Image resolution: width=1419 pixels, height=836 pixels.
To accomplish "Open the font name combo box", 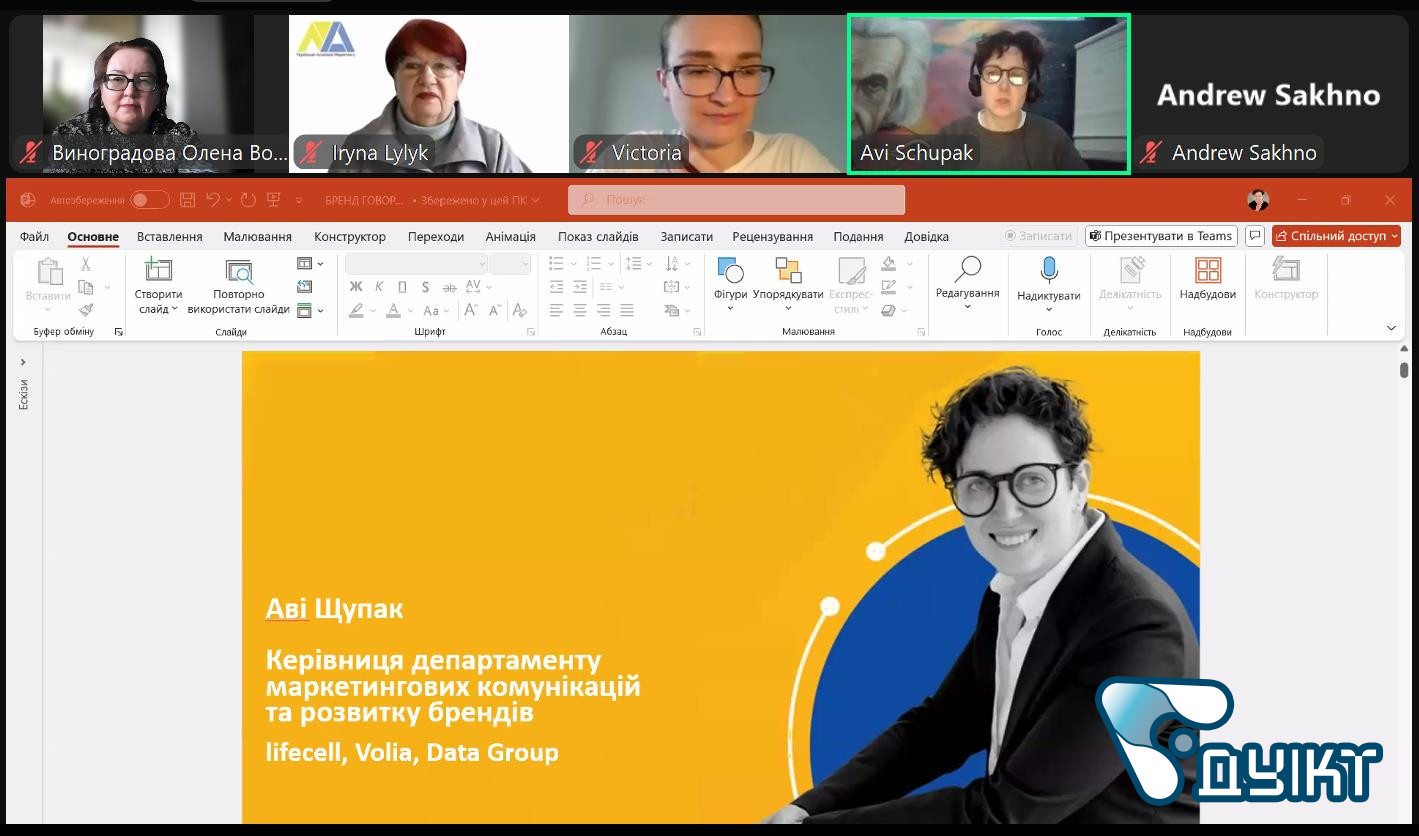I will (x=416, y=264).
